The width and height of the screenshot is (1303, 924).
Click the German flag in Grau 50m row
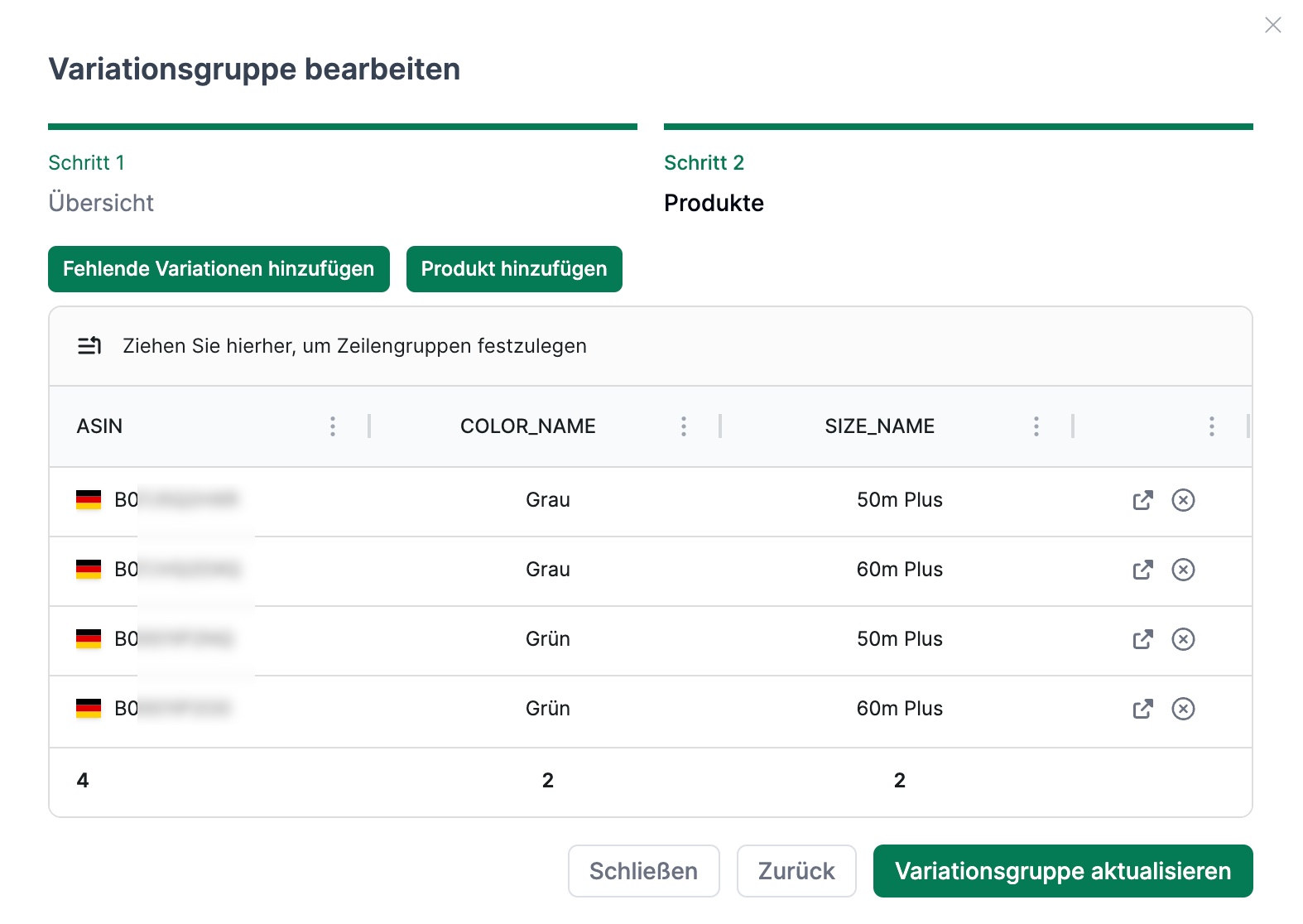pyautogui.click(x=89, y=500)
